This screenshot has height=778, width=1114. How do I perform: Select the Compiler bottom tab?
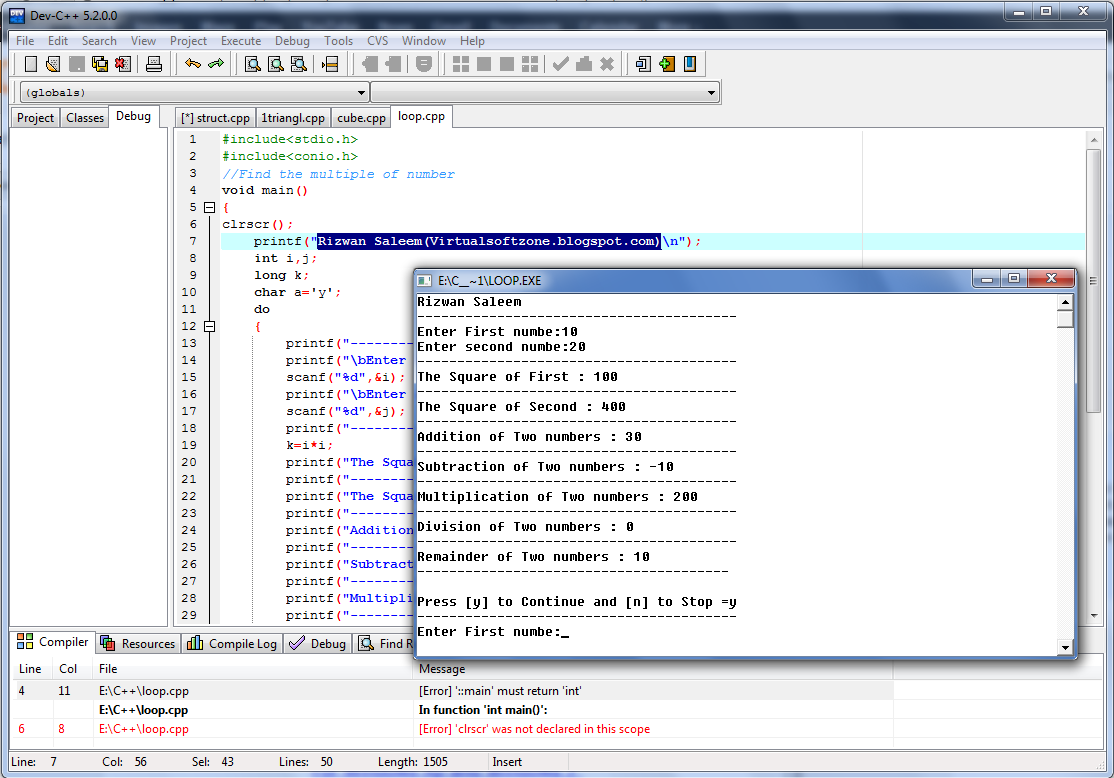click(x=53, y=642)
